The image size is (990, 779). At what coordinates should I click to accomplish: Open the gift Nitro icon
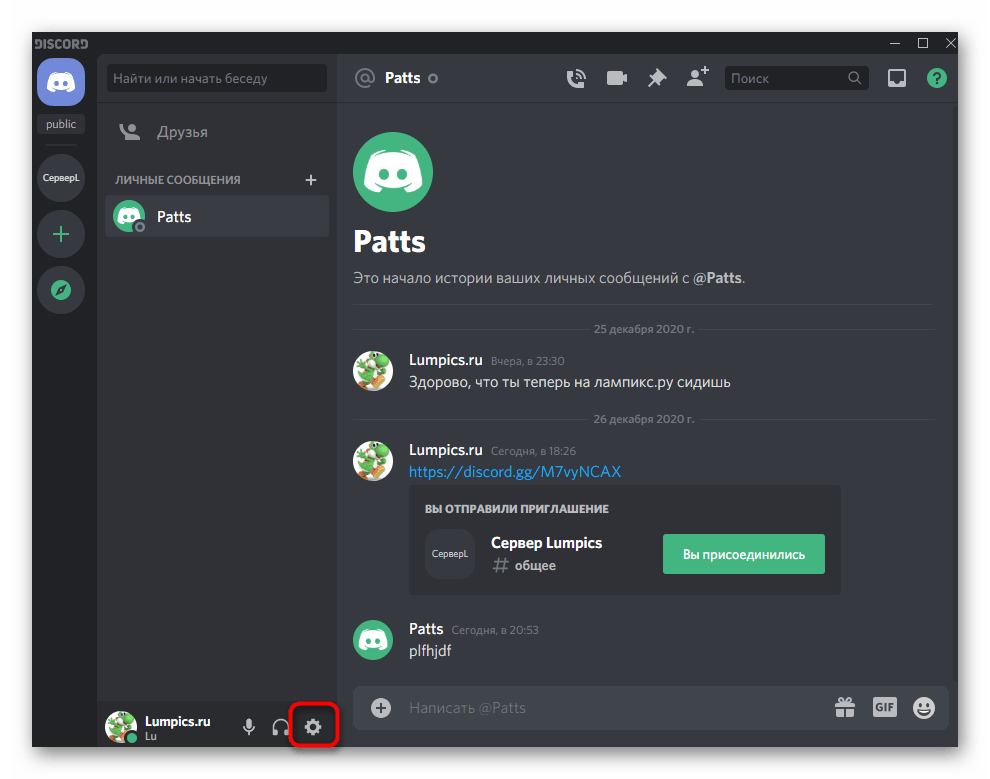point(845,708)
